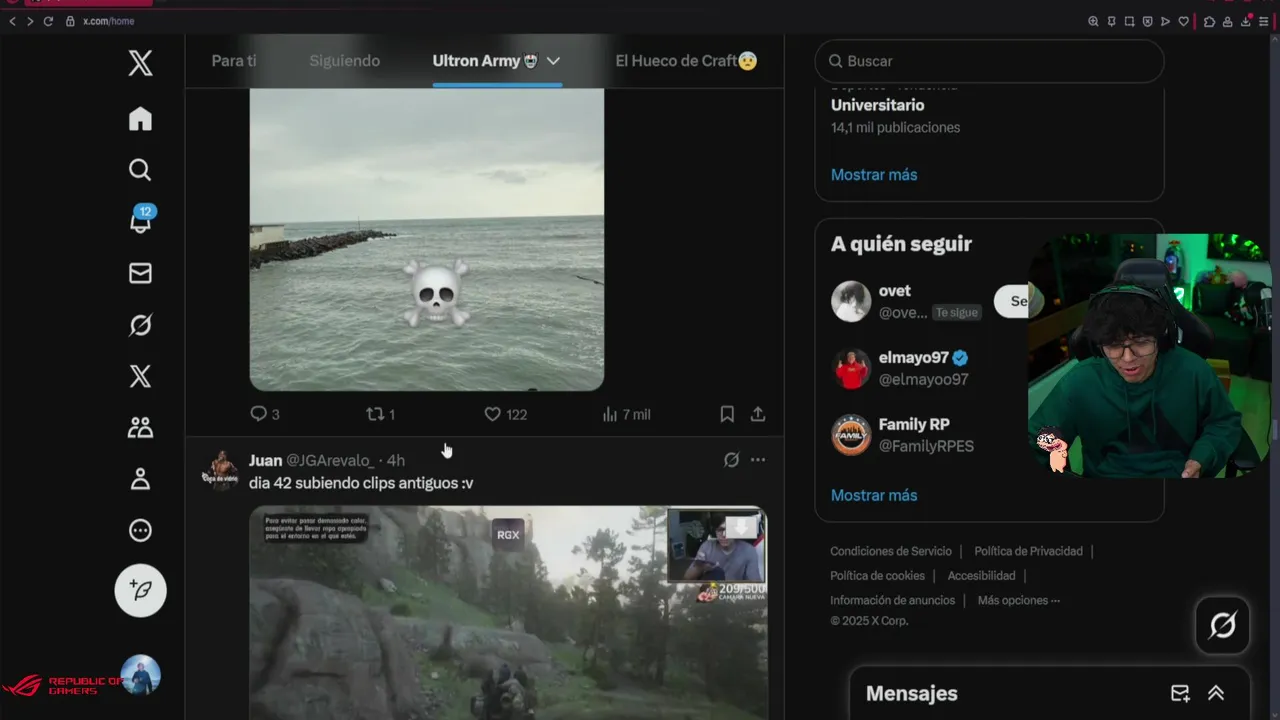Click Mostrar más under trends
The image size is (1280, 720).
click(874, 174)
